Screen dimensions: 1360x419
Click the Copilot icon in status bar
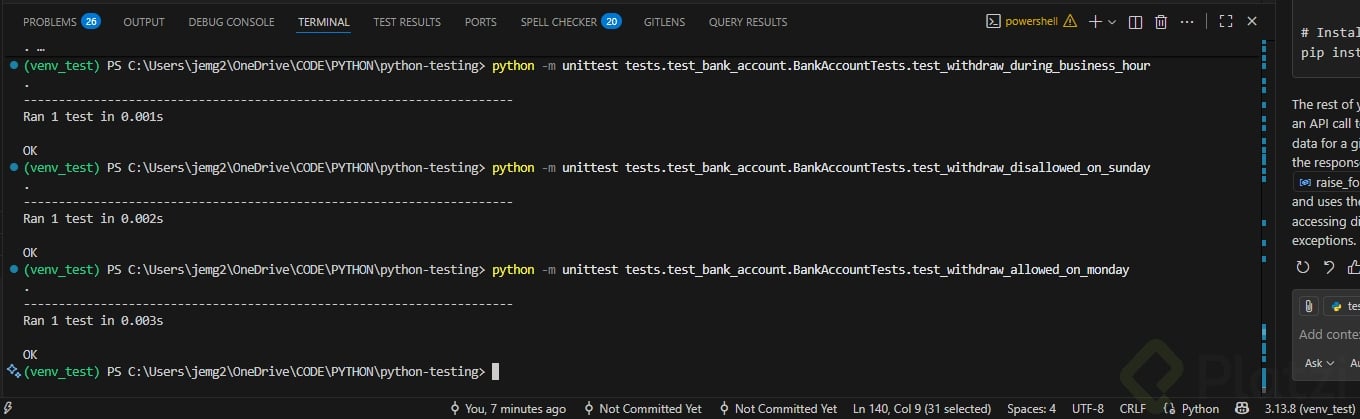1242,408
